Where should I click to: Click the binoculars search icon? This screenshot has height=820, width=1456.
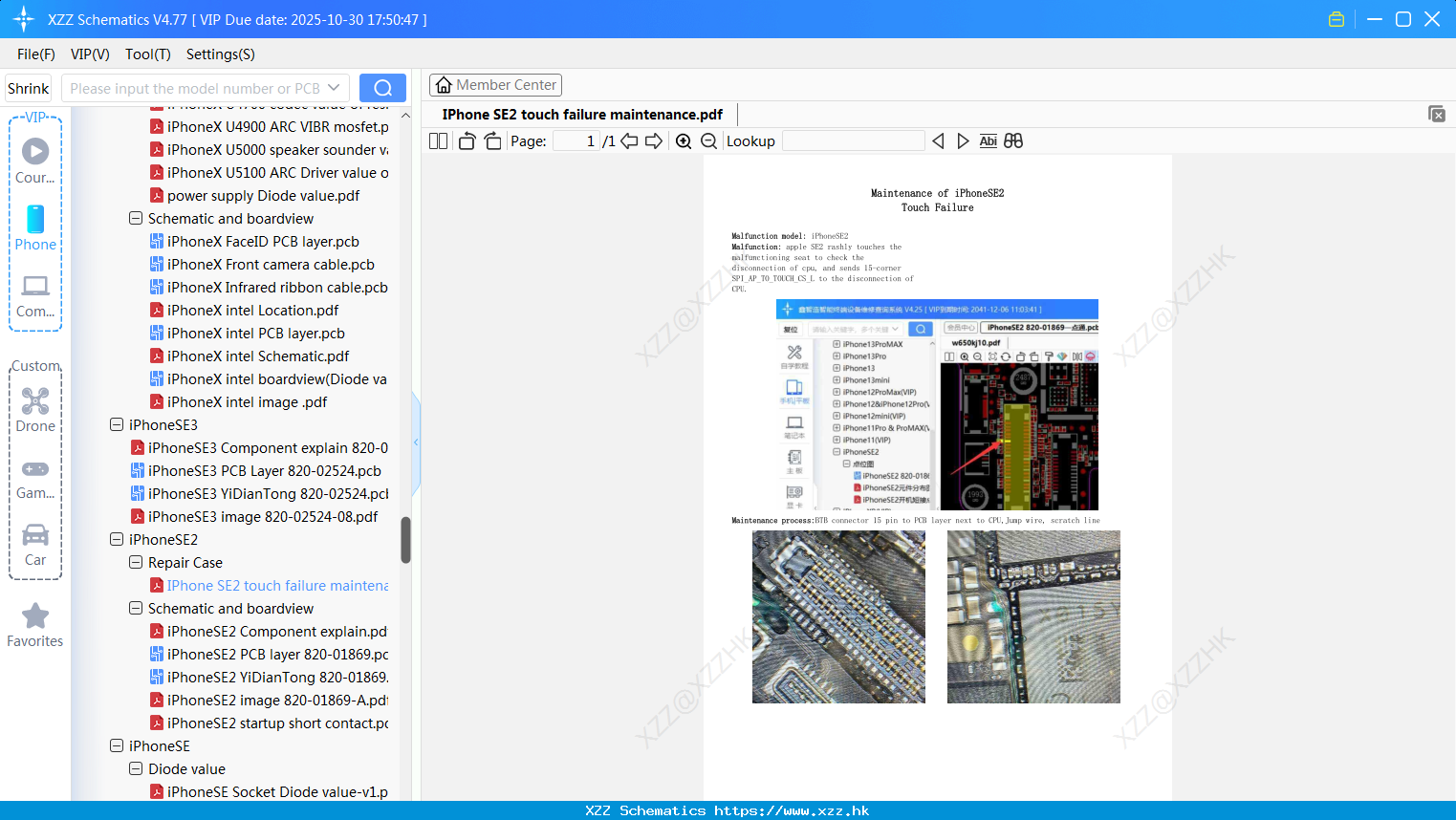[x=1013, y=141]
